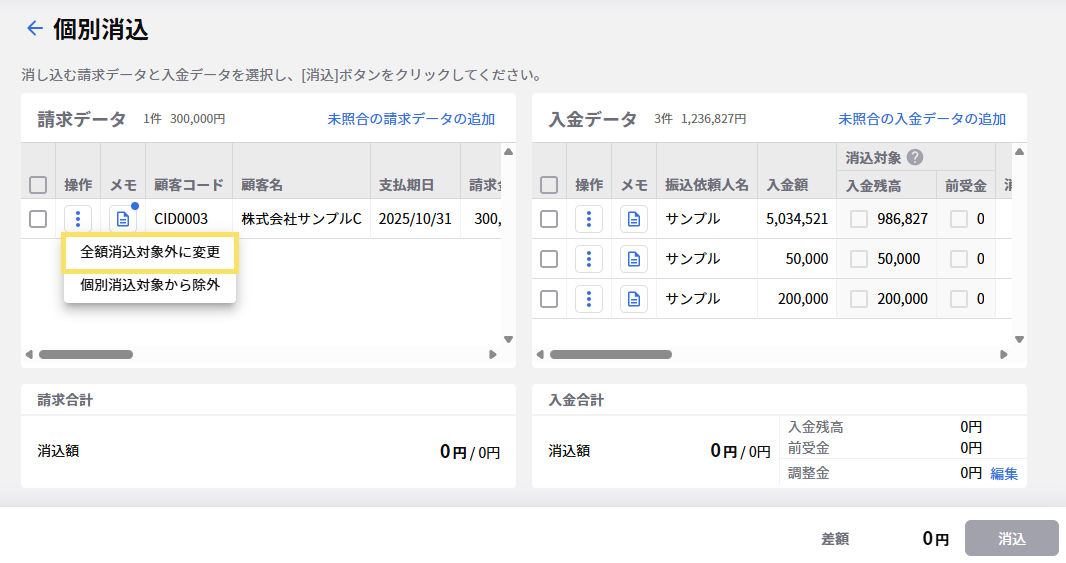
Task: Open the three-dot menu for the 5,034,521 payment
Action: pyautogui.click(x=589, y=219)
